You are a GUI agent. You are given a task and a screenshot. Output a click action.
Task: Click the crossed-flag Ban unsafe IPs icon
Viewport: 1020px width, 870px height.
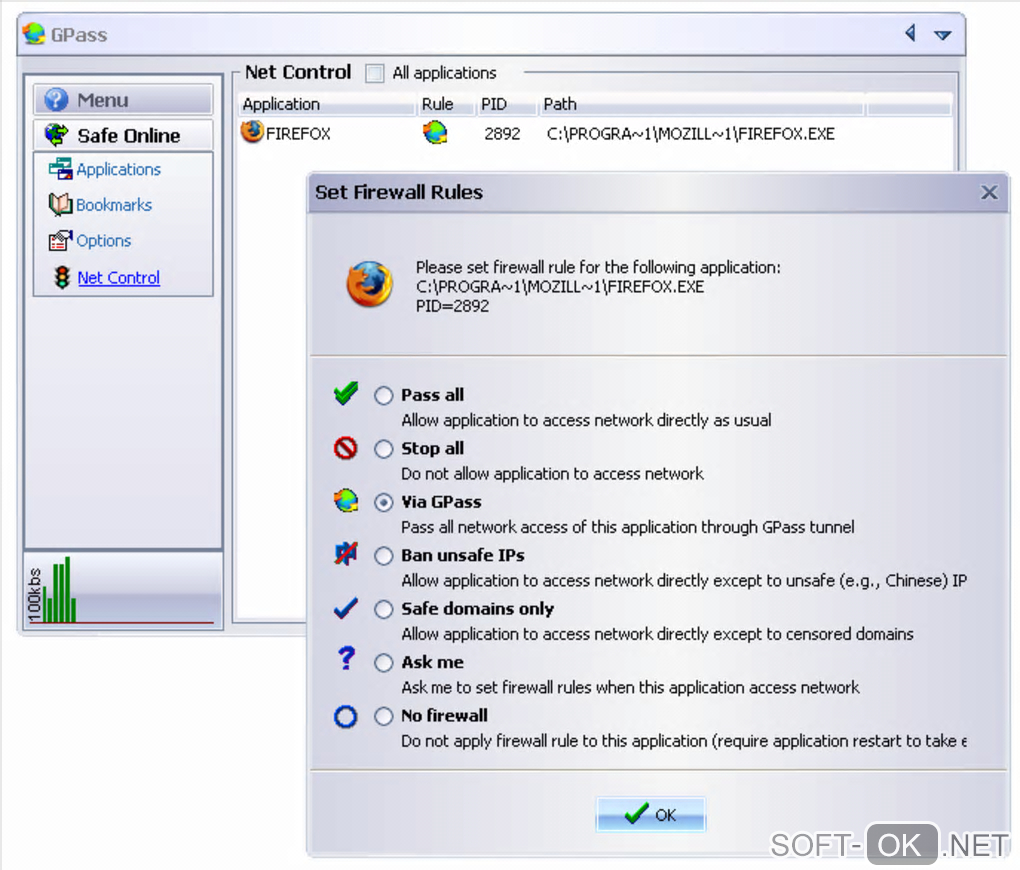[346, 554]
